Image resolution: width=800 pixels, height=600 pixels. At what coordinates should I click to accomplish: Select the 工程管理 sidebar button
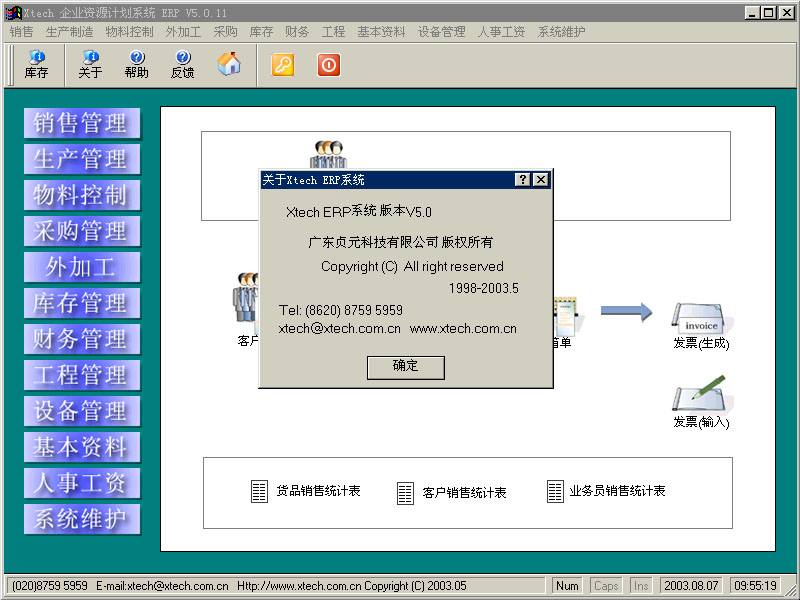[82, 375]
